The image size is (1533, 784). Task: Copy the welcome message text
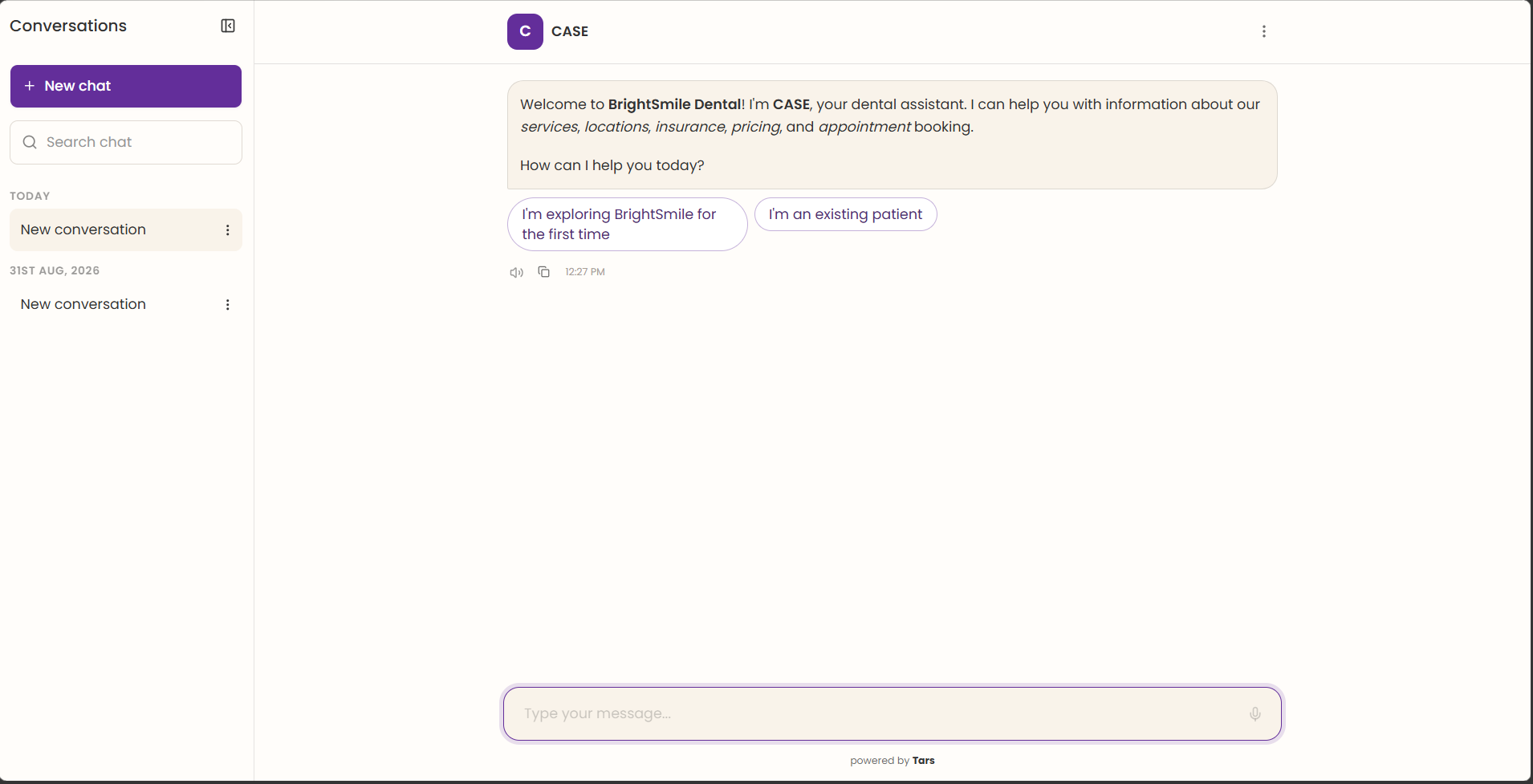(x=544, y=272)
